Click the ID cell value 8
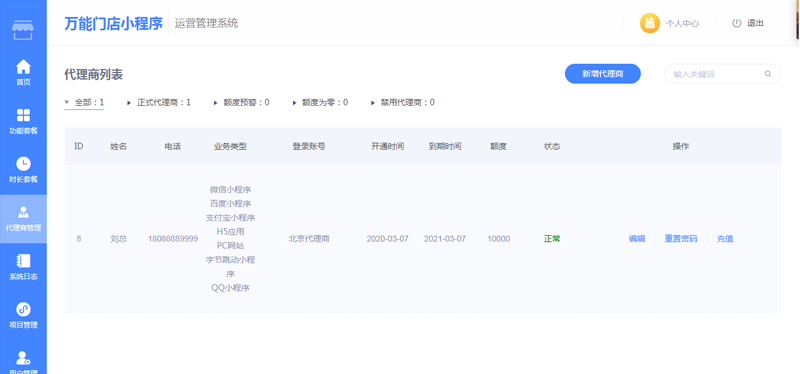Viewport: 800px width, 374px height. [79, 238]
